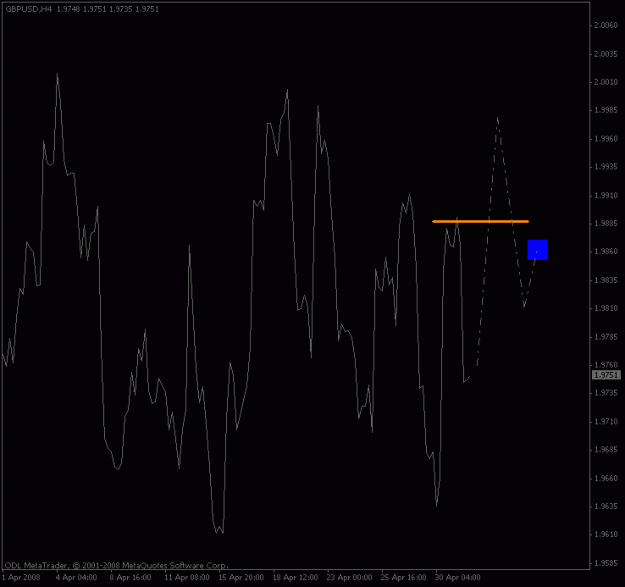Viewport: 625px width, 587px height.
Task: Click the 1.9610 price scale label
Action: (606, 535)
